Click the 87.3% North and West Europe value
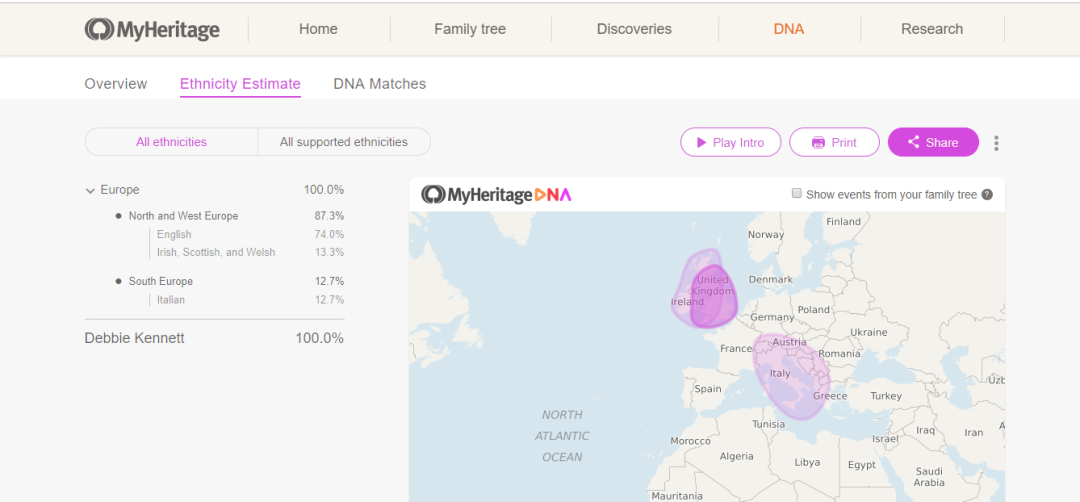This screenshot has height=502, width=1080. point(329,216)
